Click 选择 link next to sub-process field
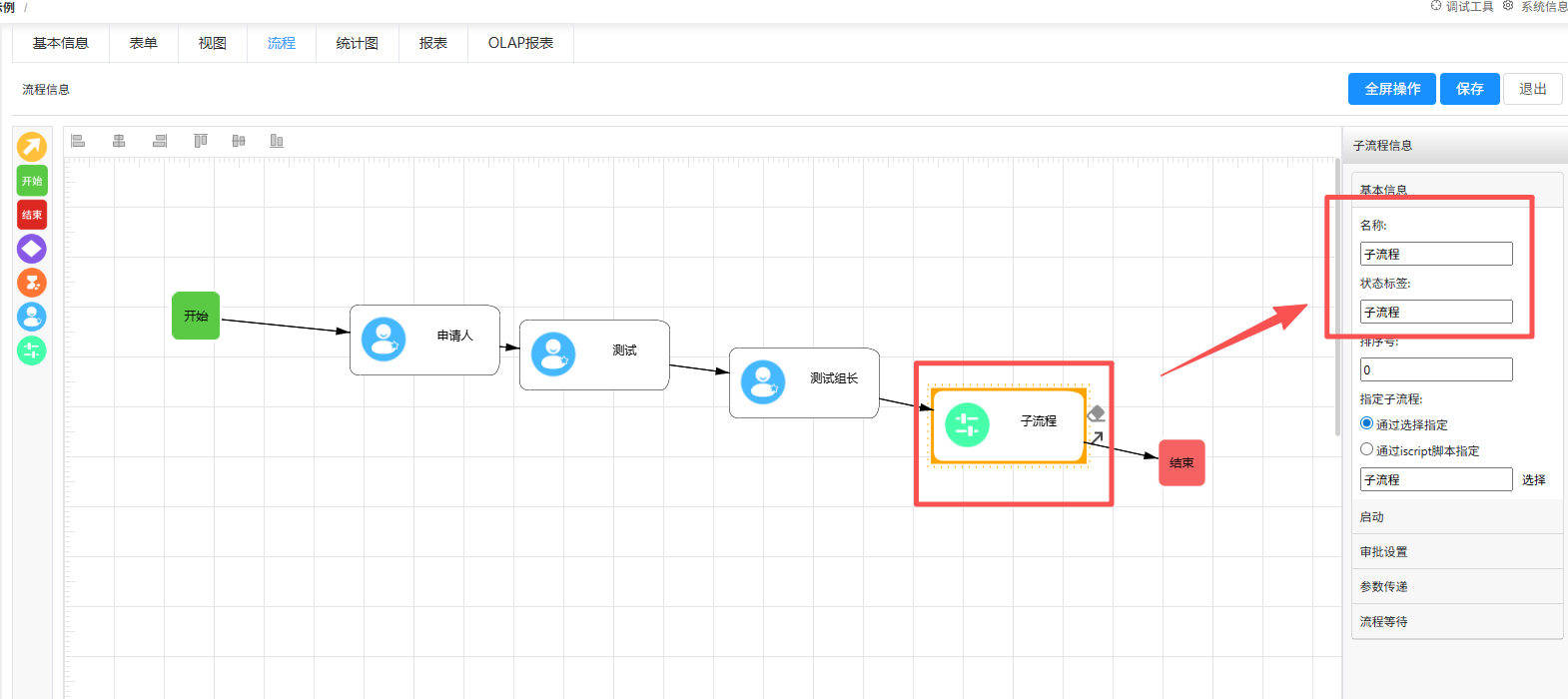Image resolution: width=1568 pixels, height=699 pixels. click(x=1534, y=480)
